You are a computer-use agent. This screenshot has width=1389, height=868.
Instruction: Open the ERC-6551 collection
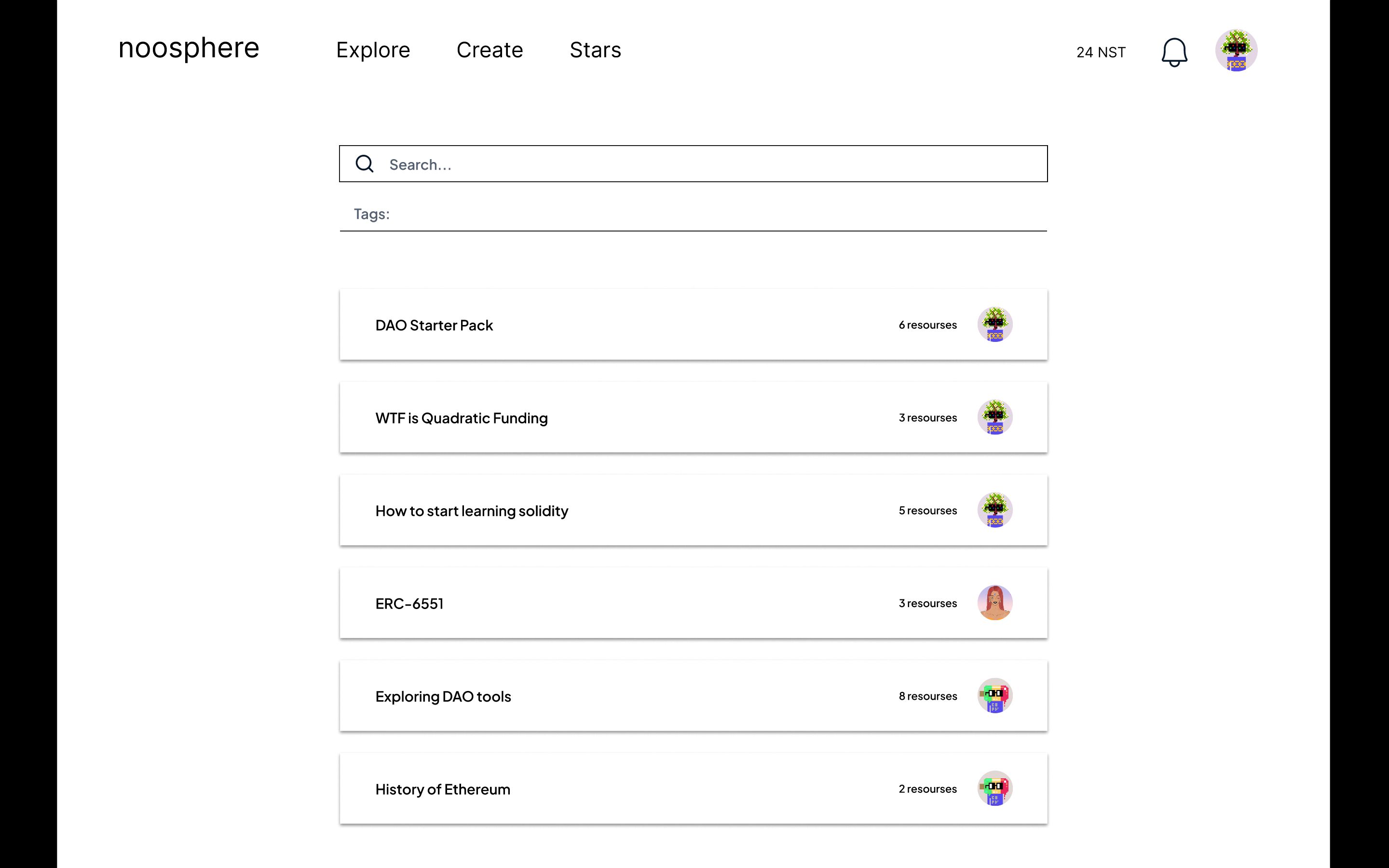click(x=694, y=603)
